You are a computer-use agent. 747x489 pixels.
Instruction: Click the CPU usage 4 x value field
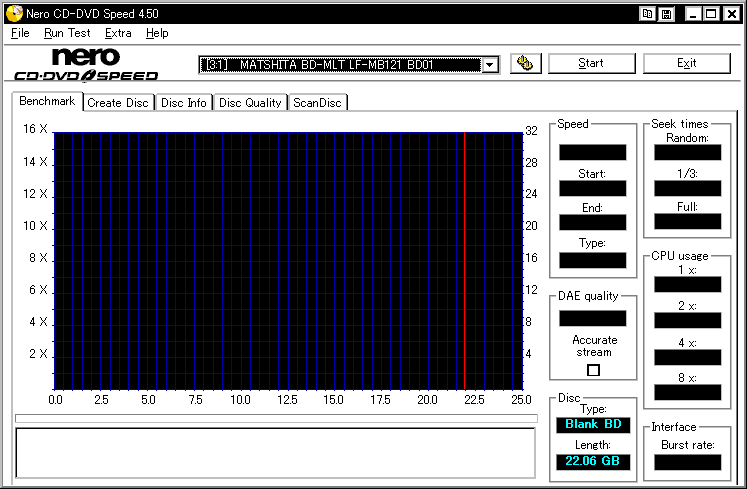[687, 357]
